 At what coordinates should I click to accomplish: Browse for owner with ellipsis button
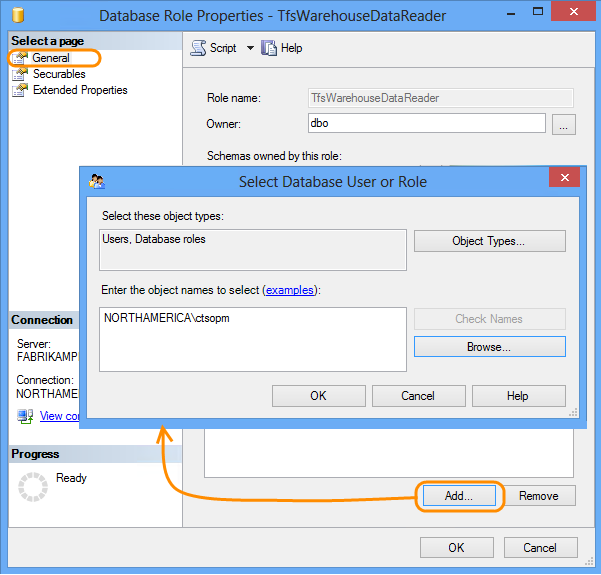coord(563,125)
